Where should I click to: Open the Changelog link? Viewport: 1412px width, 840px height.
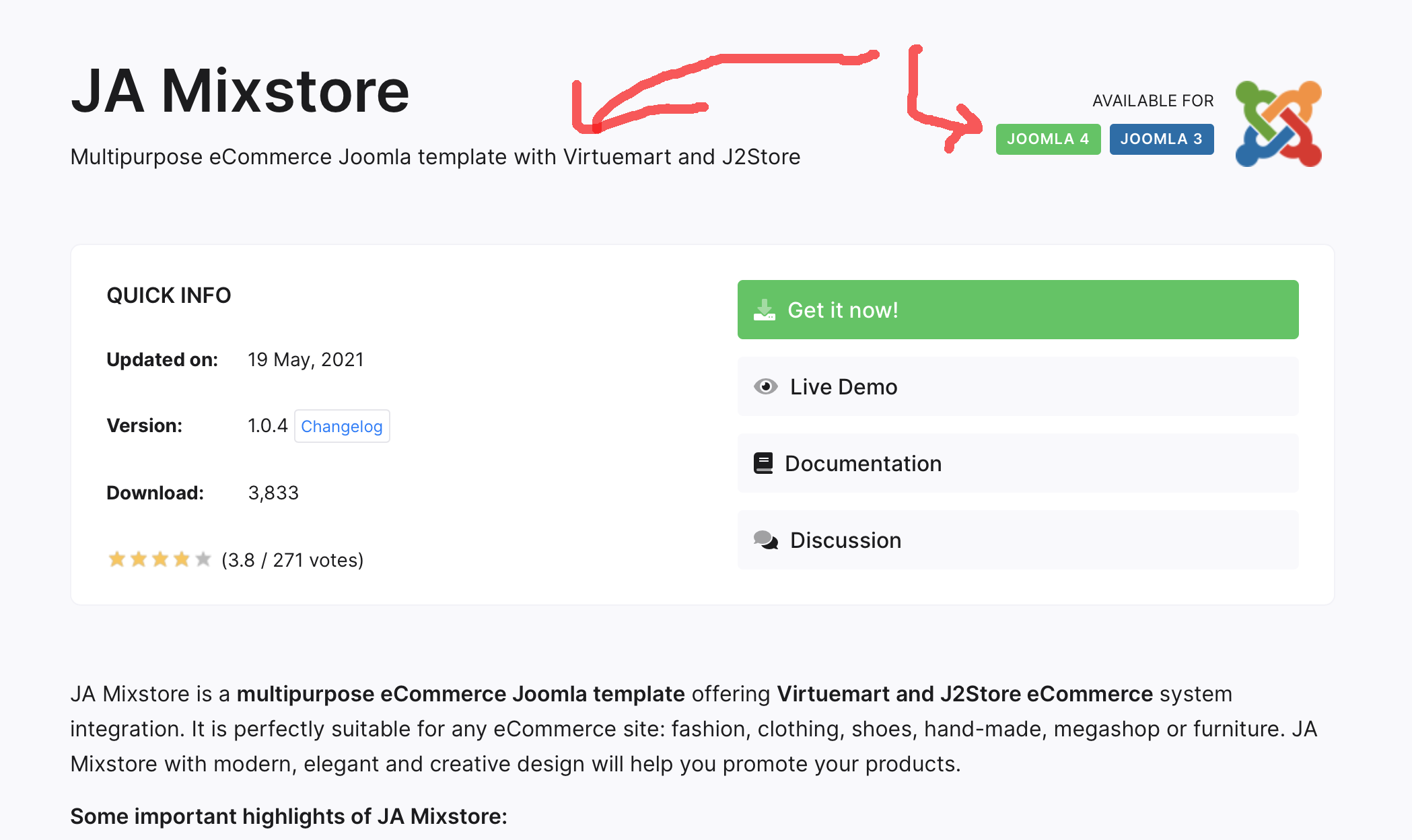coord(342,426)
